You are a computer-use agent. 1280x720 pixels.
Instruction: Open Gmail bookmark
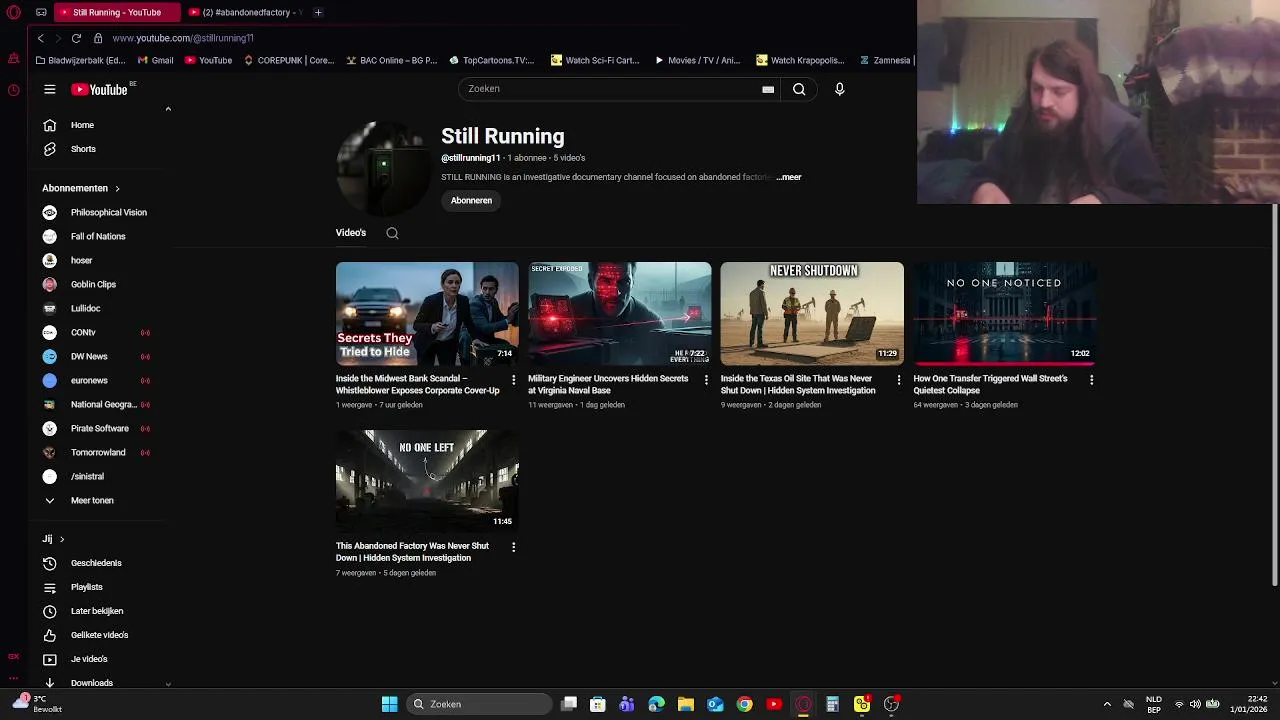tap(156, 60)
